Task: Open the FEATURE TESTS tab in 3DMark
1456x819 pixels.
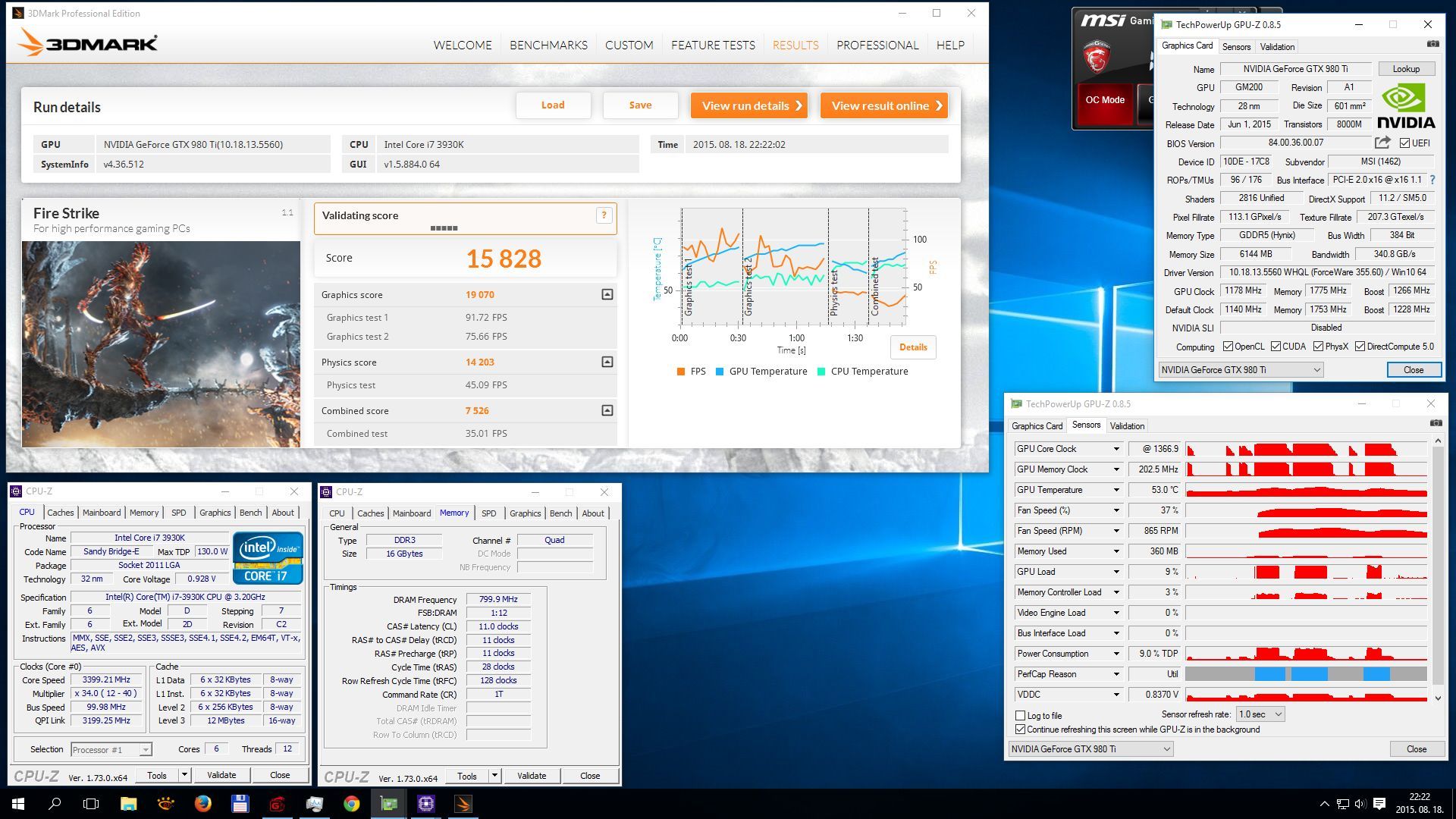Action: click(713, 45)
